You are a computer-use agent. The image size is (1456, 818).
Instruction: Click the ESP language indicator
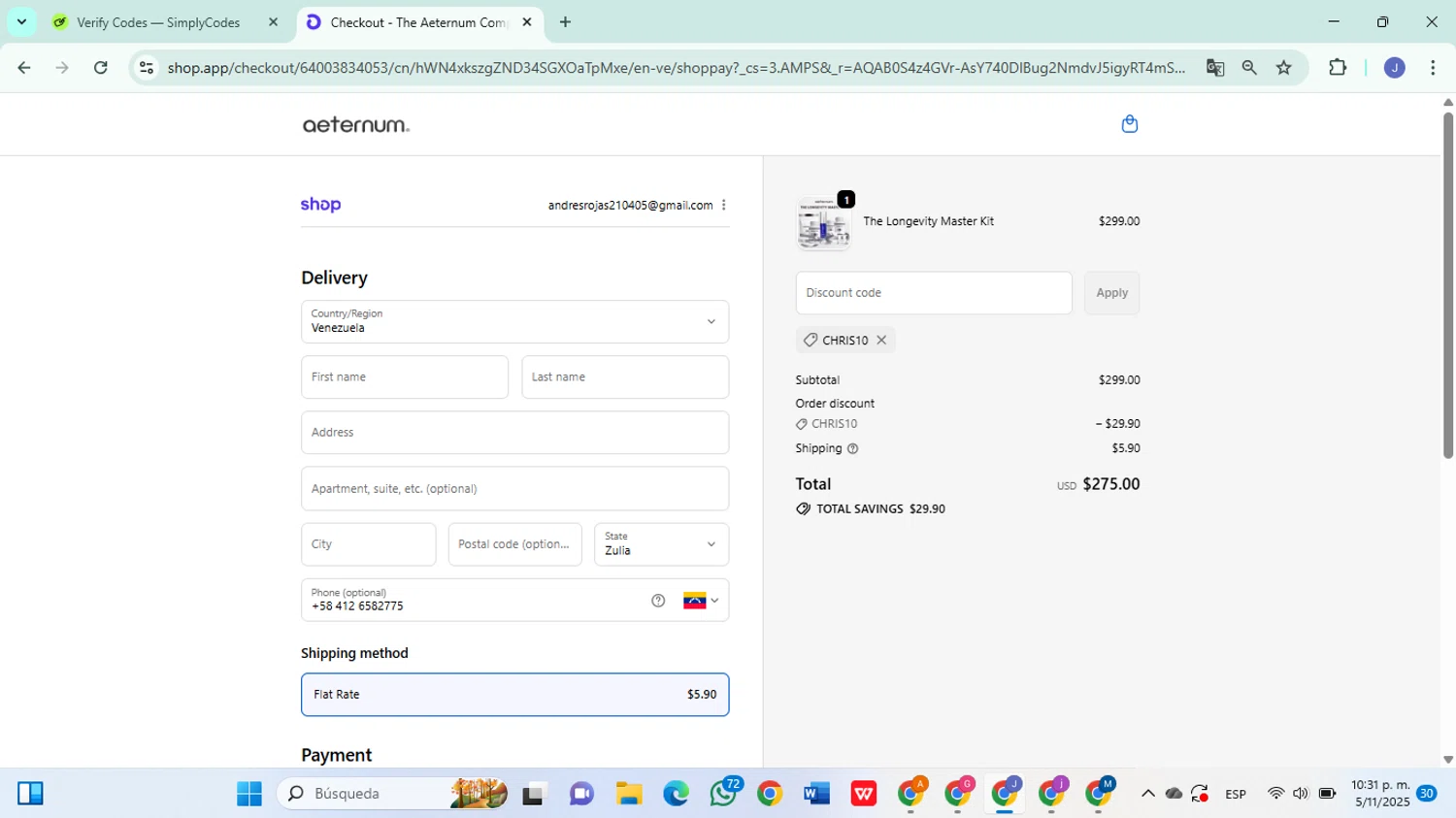point(1236,794)
